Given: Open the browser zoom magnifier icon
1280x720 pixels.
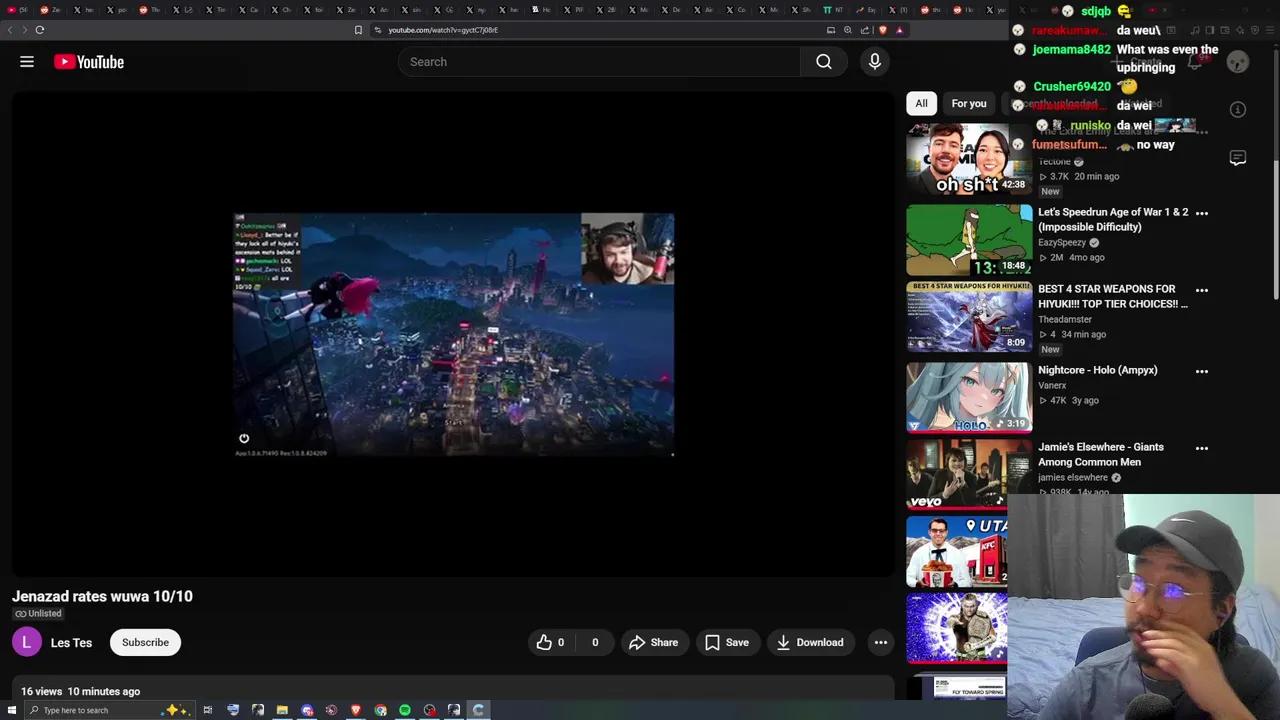Looking at the screenshot, I should tap(848, 30).
